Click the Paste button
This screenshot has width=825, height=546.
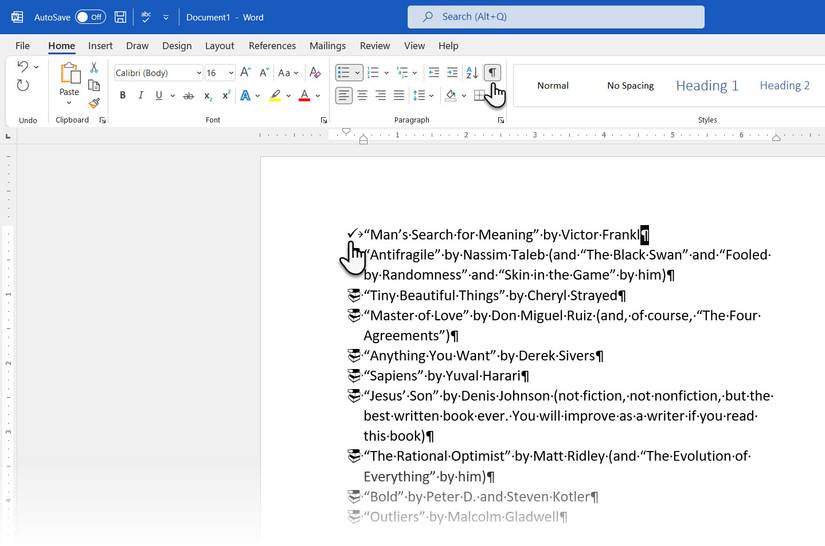pyautogui.click(x=69, y=80)
